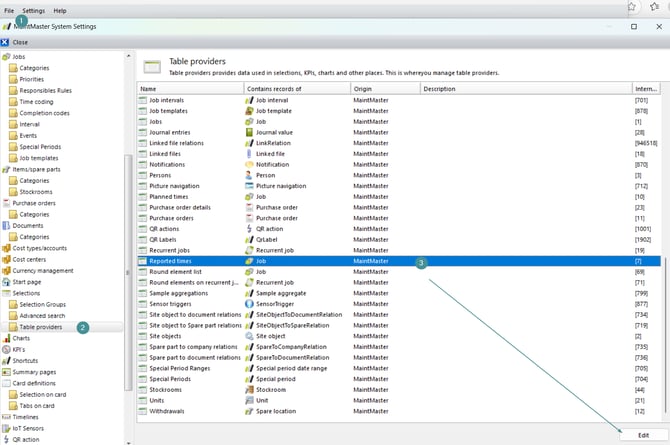
Task: Select the Withdrawals table provider row
Action: 167,410
